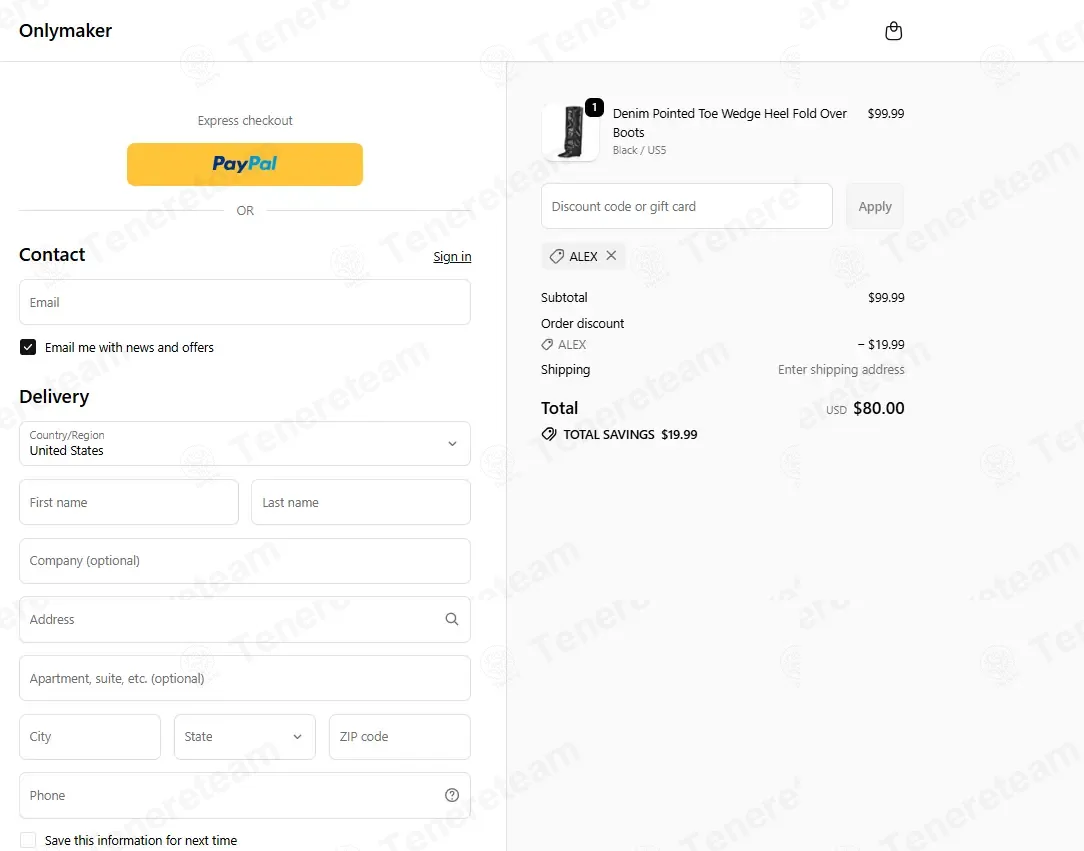Click the boots product thumbnail
Screen dimensions: 1084x851
pyautogui.click(x=570, y=133)
